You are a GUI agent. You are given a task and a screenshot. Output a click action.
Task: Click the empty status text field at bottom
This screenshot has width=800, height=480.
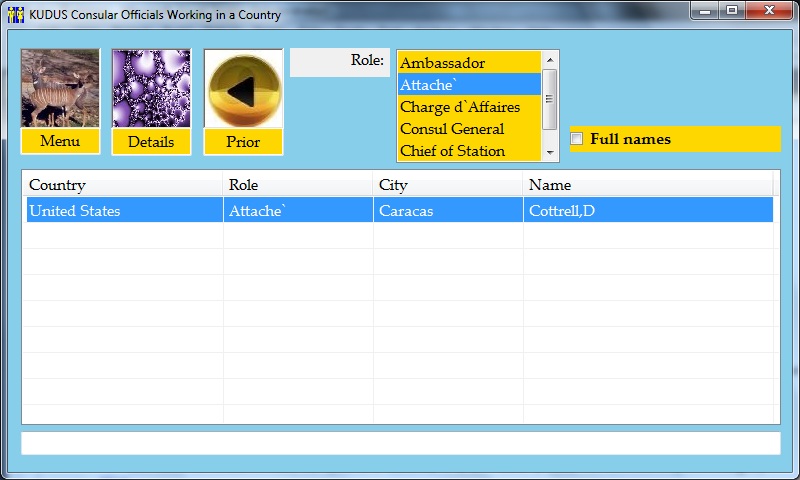pyautogui.click(x=400, y=443)
